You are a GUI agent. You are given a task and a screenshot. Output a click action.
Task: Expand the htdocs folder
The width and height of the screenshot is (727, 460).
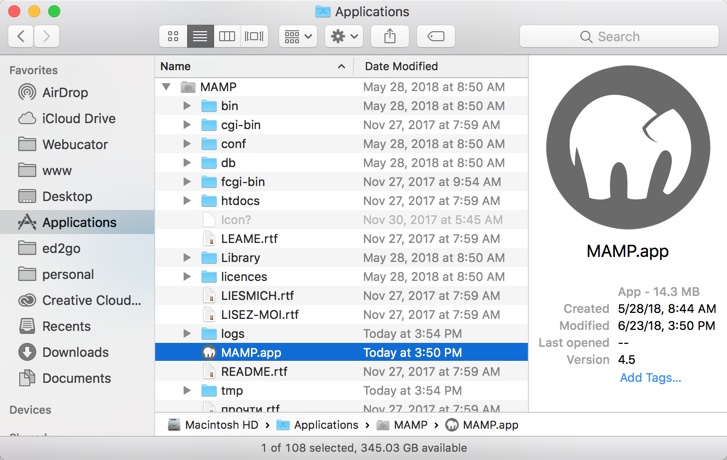[187, 201]
